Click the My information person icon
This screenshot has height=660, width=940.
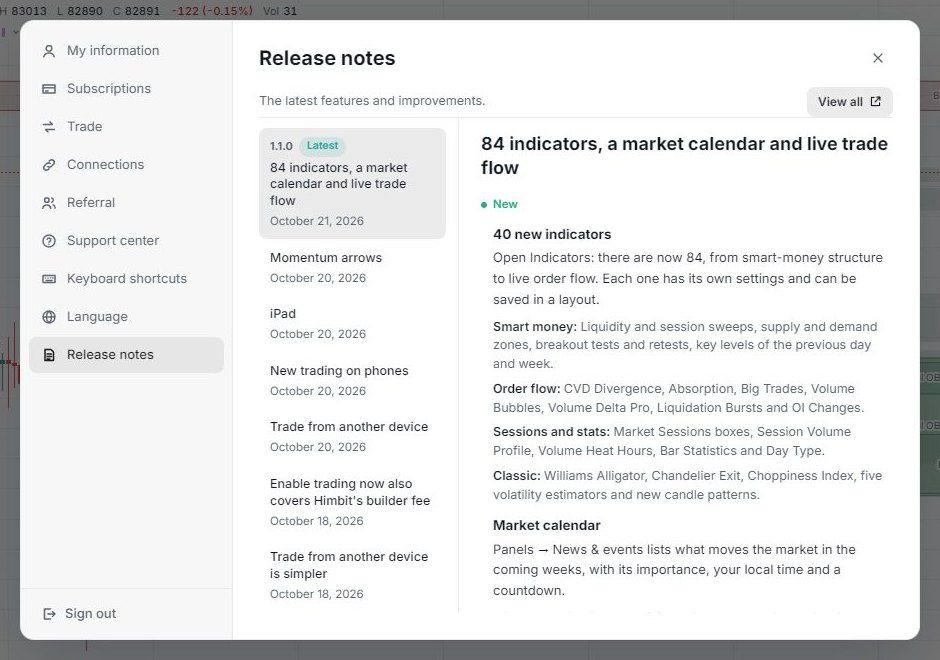[x=49, y=51]
